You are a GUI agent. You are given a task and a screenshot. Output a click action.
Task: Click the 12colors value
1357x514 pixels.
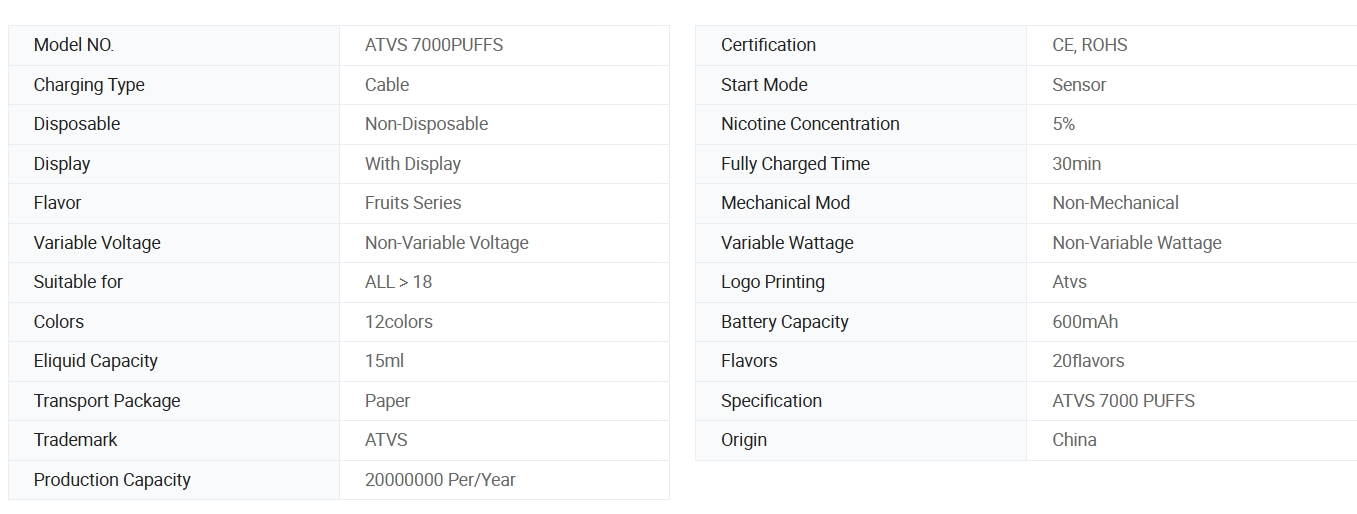[398, 322]
